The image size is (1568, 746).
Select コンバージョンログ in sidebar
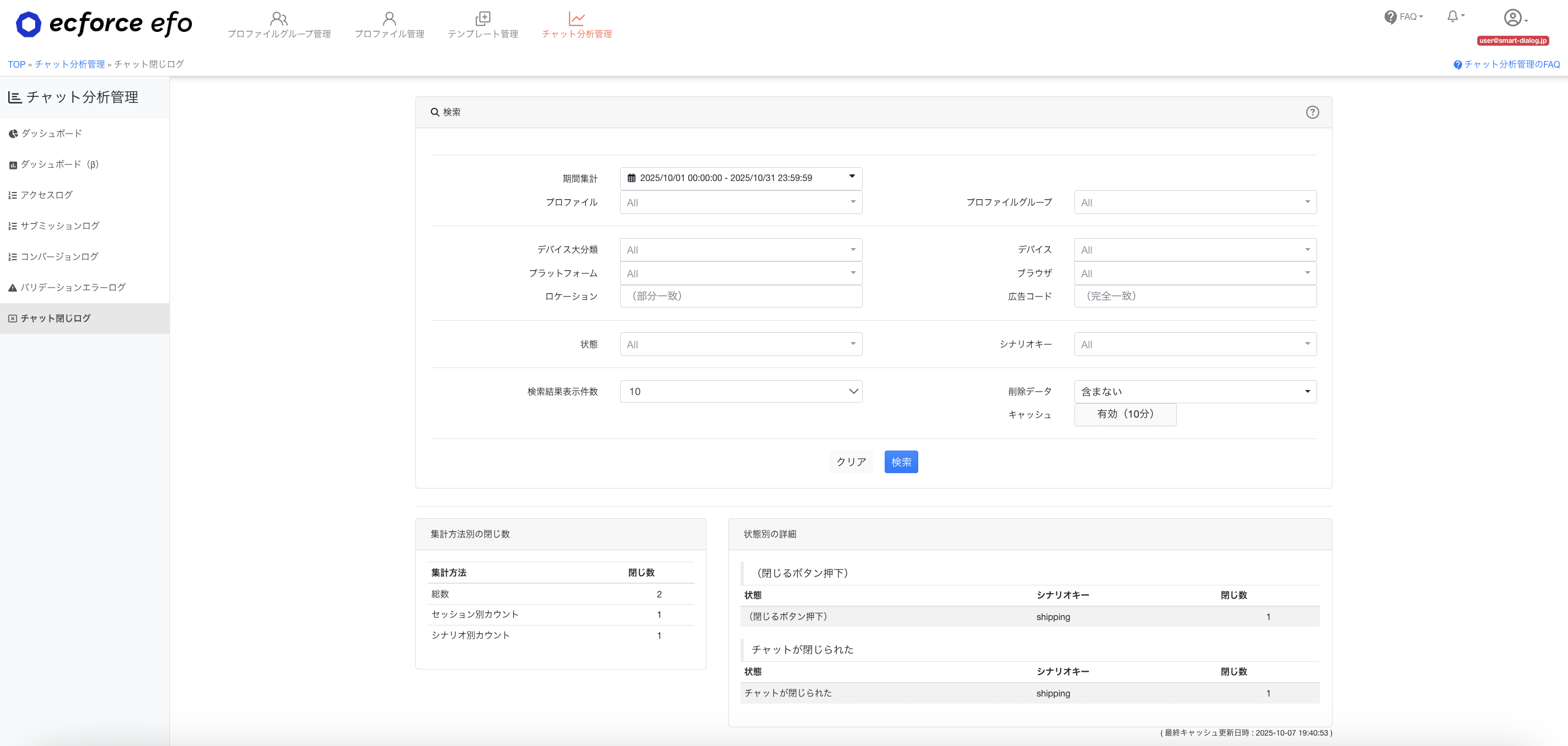[x=59, y=257]
